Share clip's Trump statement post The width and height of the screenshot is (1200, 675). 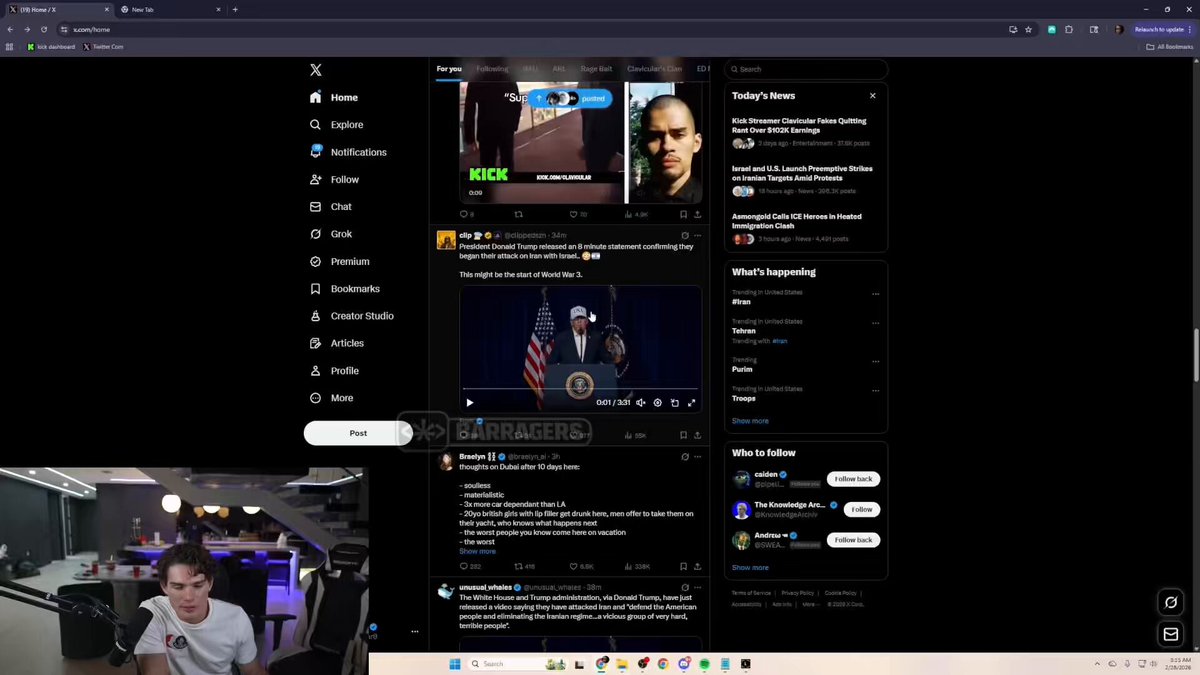click(697, 435)
